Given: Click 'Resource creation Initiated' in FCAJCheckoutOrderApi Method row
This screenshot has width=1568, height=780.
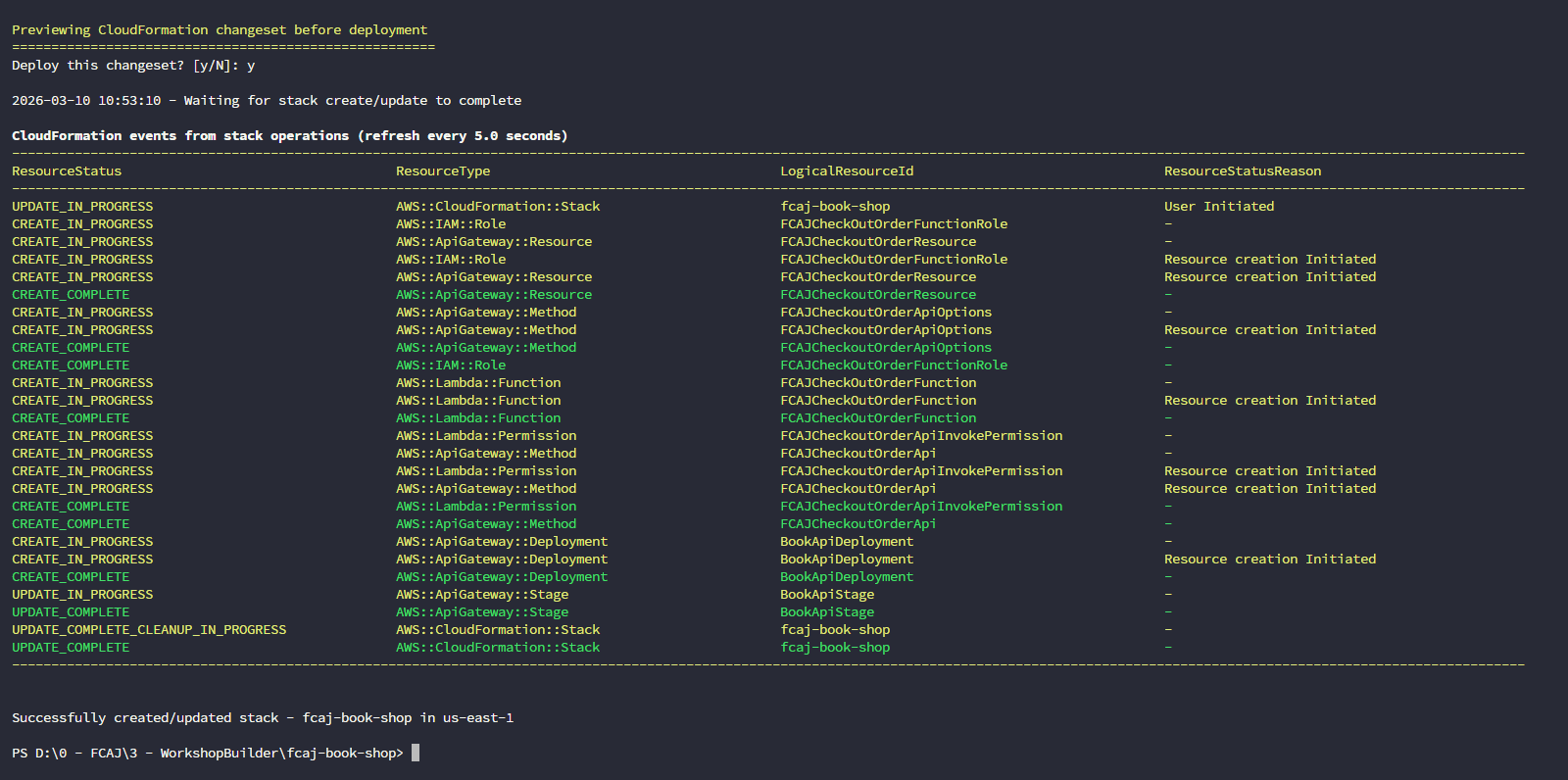Looking at the screenshot, I should 1270,488.
